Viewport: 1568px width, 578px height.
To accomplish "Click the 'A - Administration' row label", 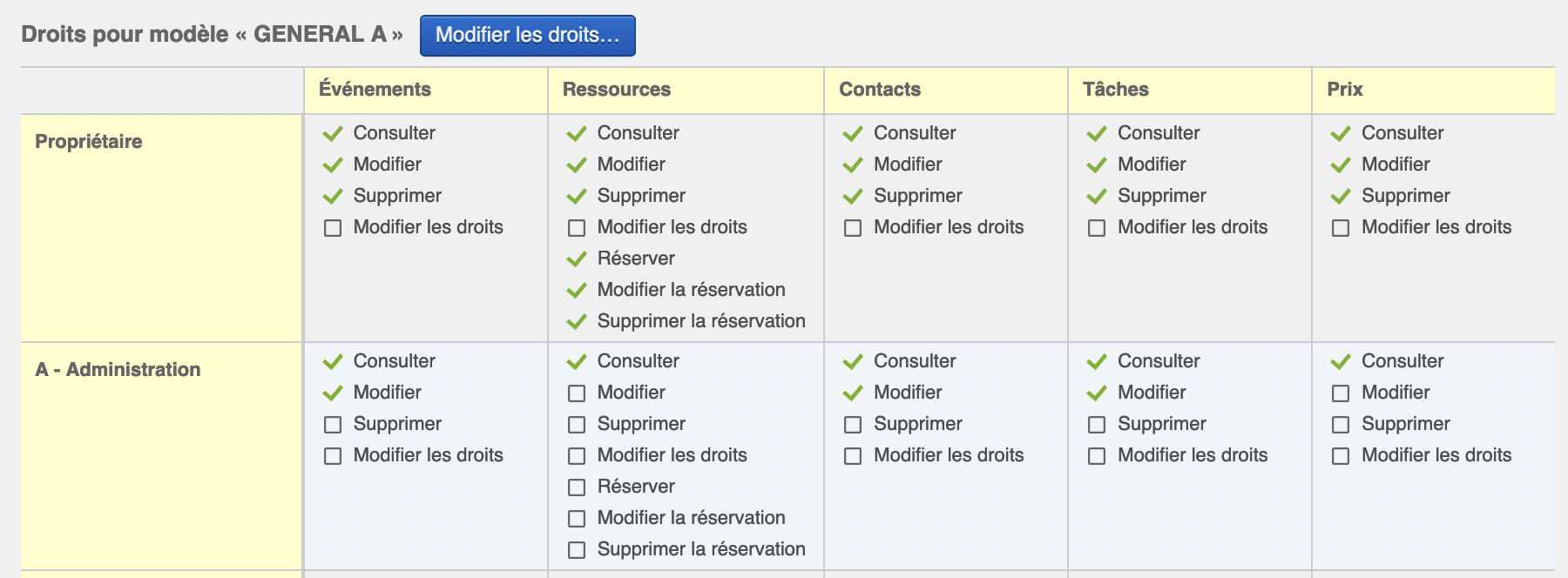I will click(118, 369).
